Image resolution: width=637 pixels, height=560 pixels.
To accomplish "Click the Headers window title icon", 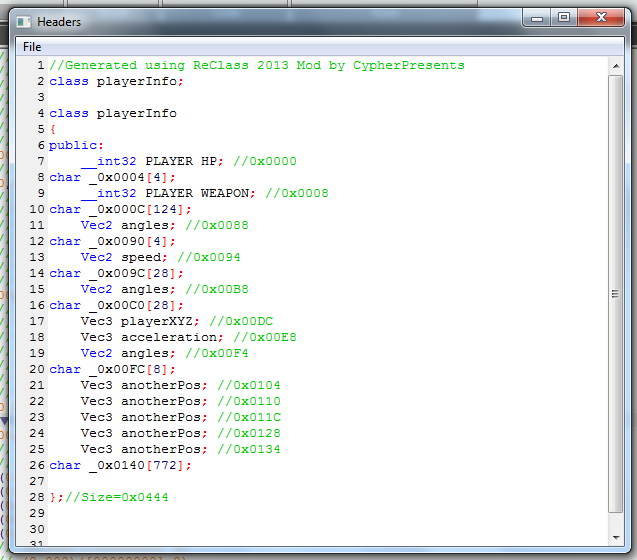I will pos(24,22).
